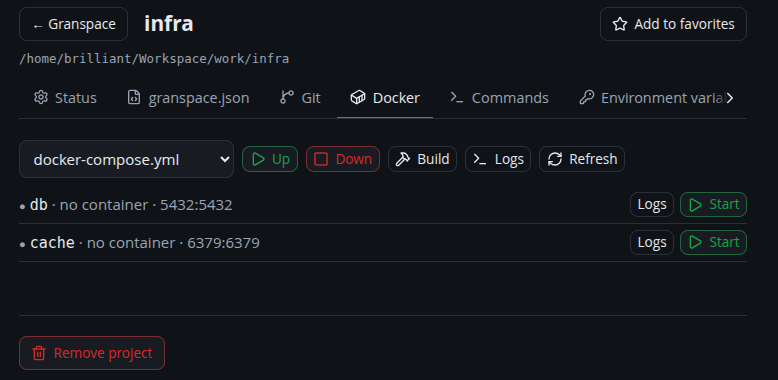The width and height of the screenshot is (778, 380).
Task: Click the play icon in db Start
Action: pyautogui.click(x=696, y=205)
